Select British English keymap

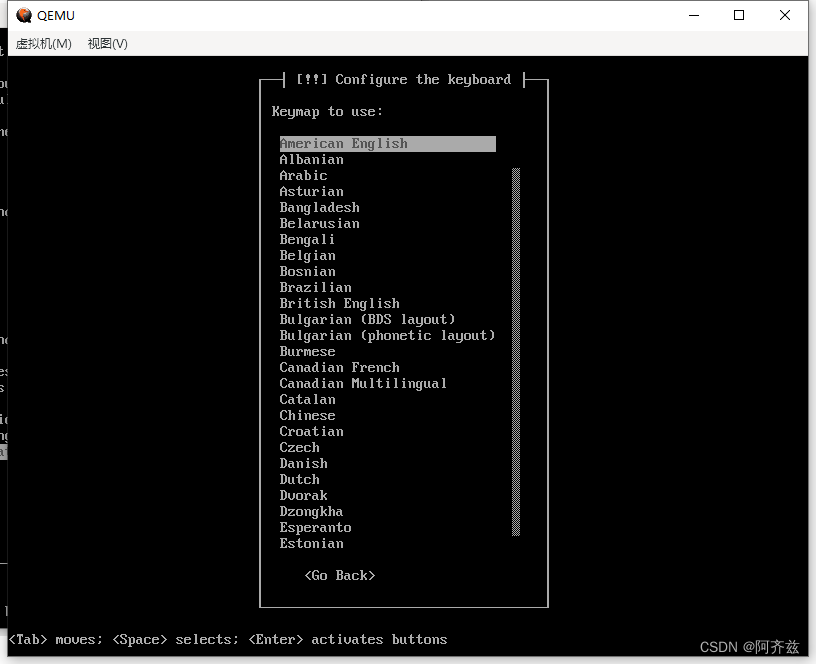tap(339, 303)
